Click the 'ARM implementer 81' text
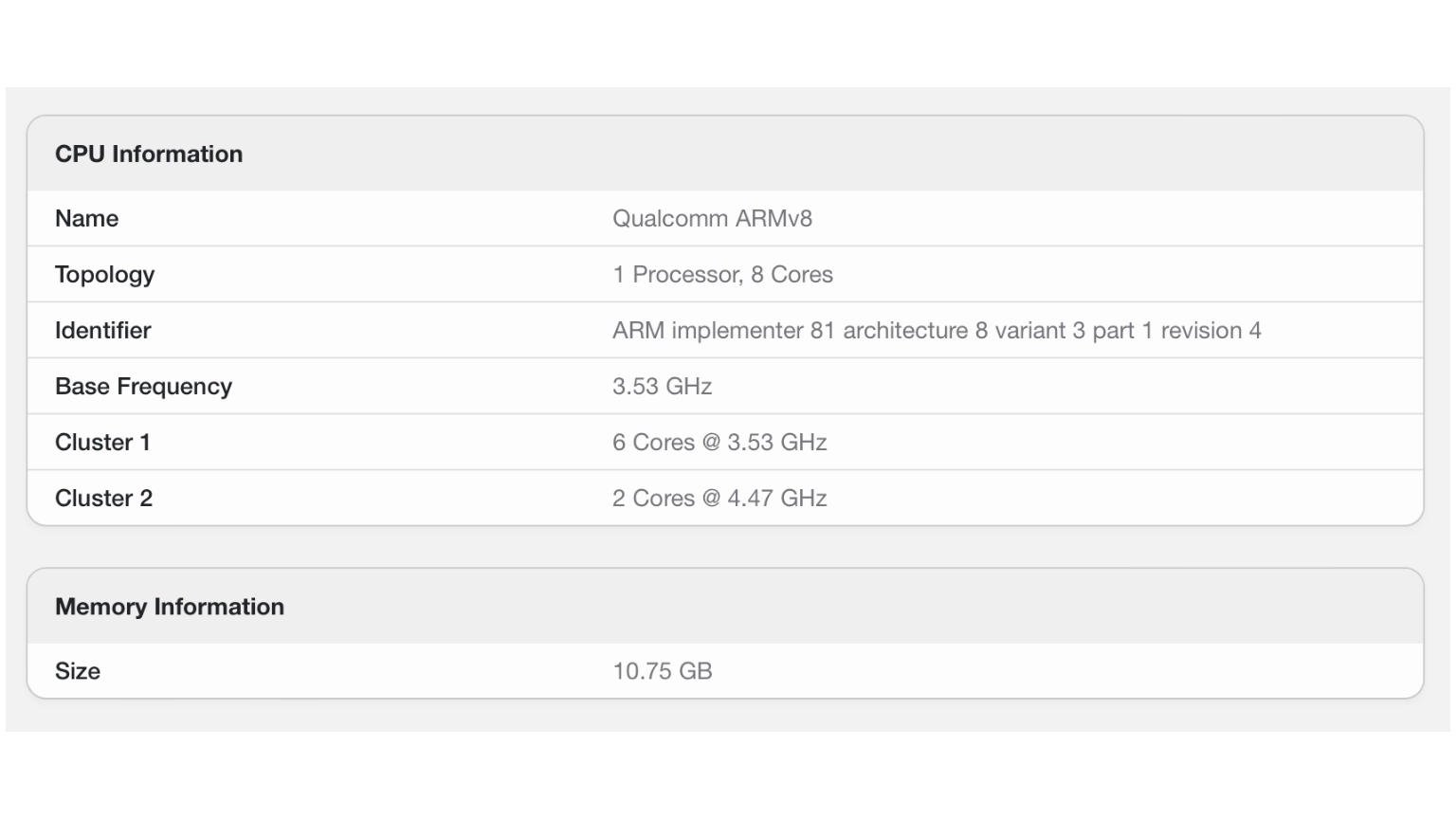The height and width of the screenshot is (819, 1456). (x=723, y=331)
